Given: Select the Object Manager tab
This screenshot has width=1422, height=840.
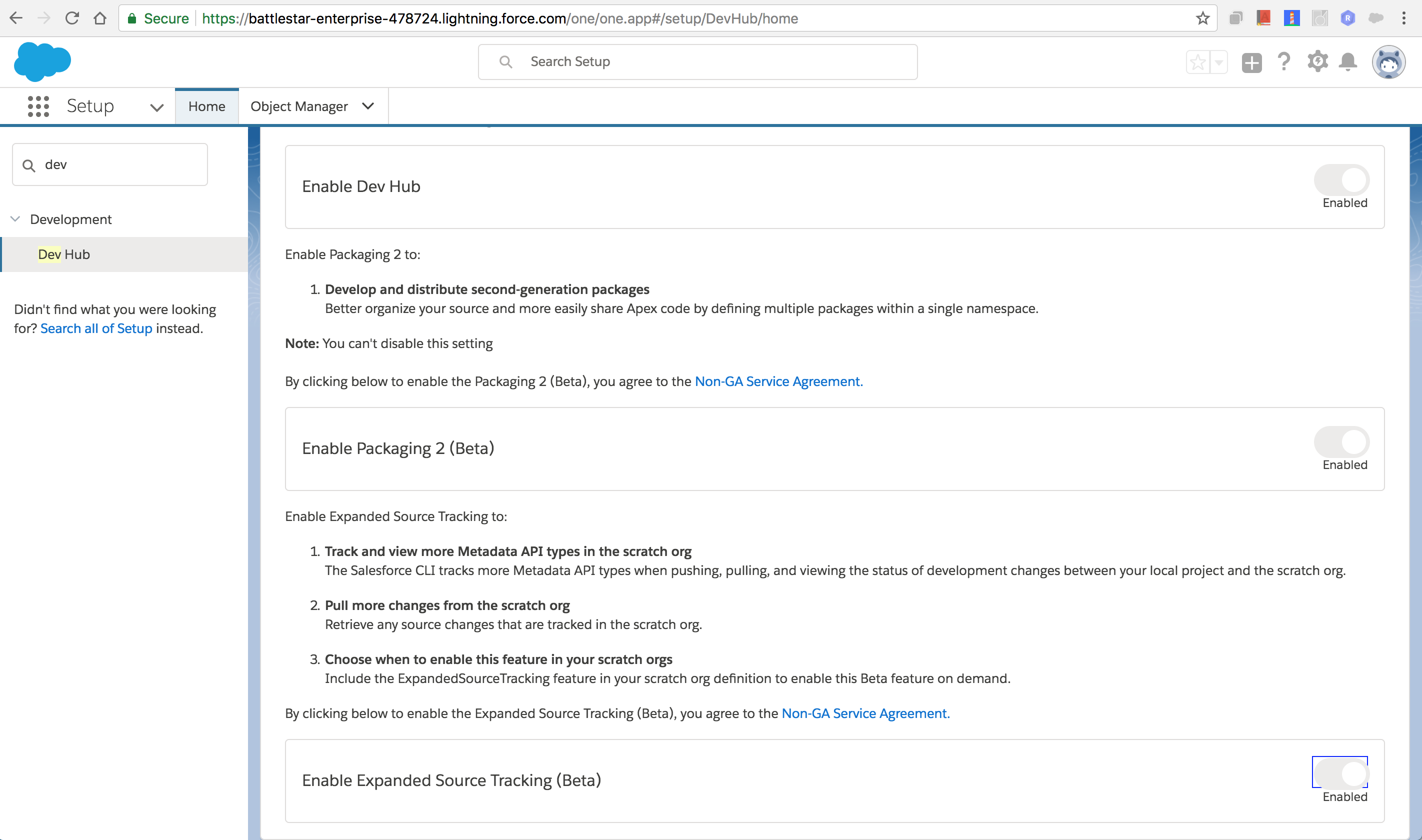Looking at the screenshot, I should (x=299, y=106).
